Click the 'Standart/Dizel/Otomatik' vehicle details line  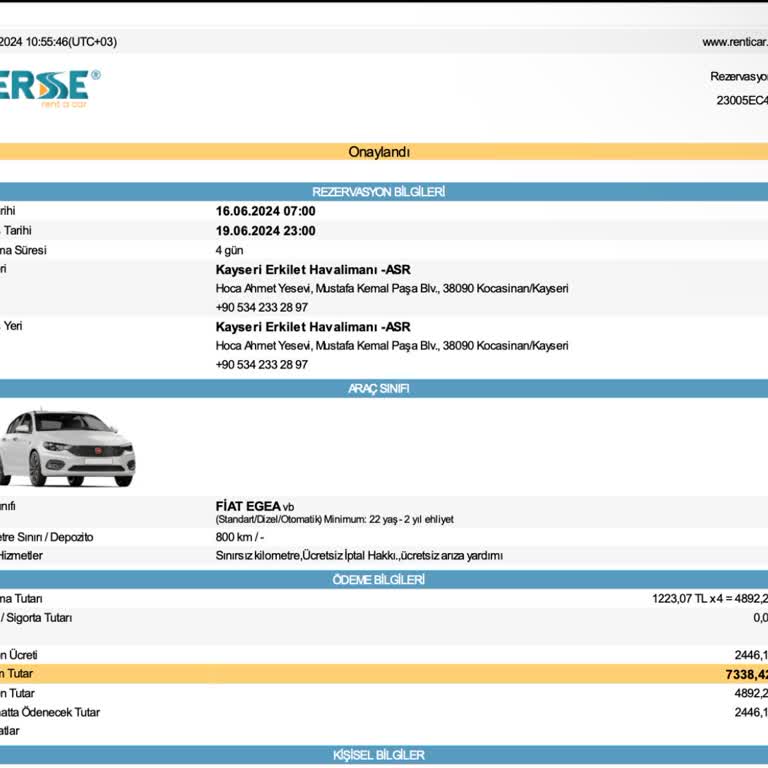click(335, 519)
